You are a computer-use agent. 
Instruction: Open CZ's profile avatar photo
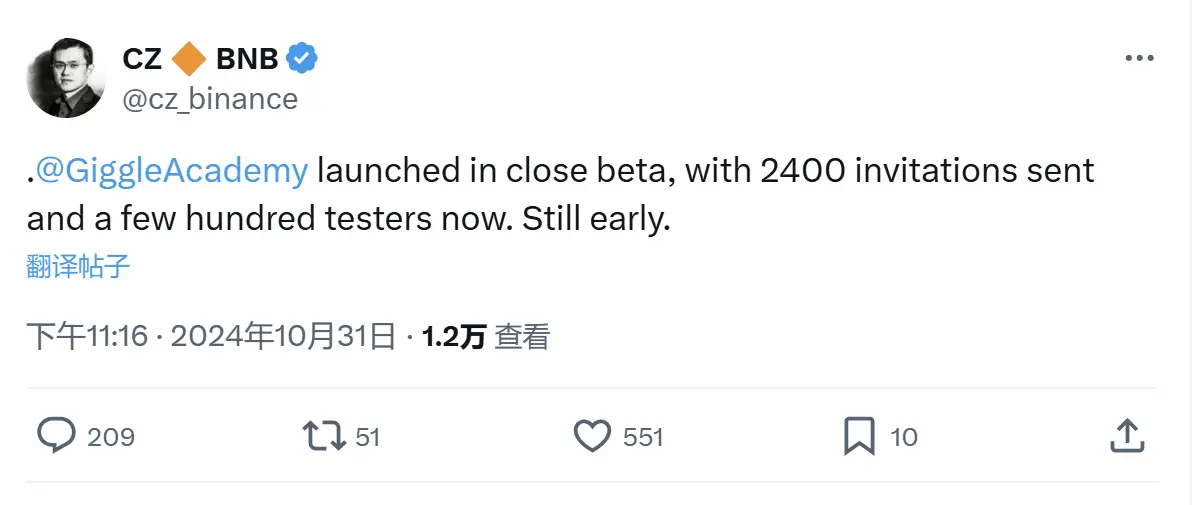coord(65,79)
